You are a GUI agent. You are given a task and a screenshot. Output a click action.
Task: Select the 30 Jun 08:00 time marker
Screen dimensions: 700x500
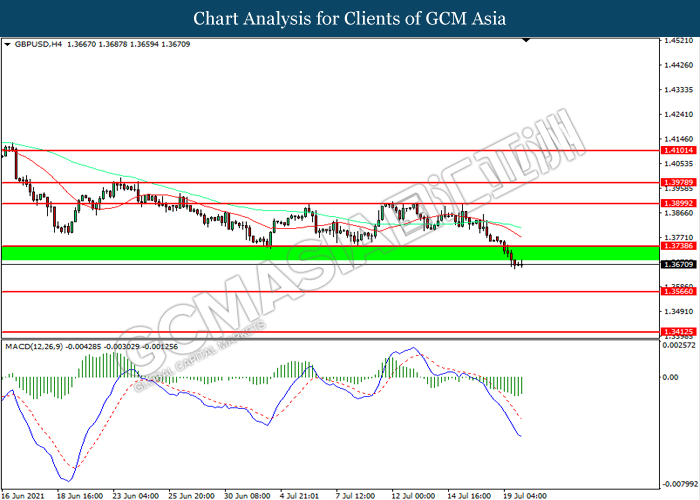click(250, 494)
